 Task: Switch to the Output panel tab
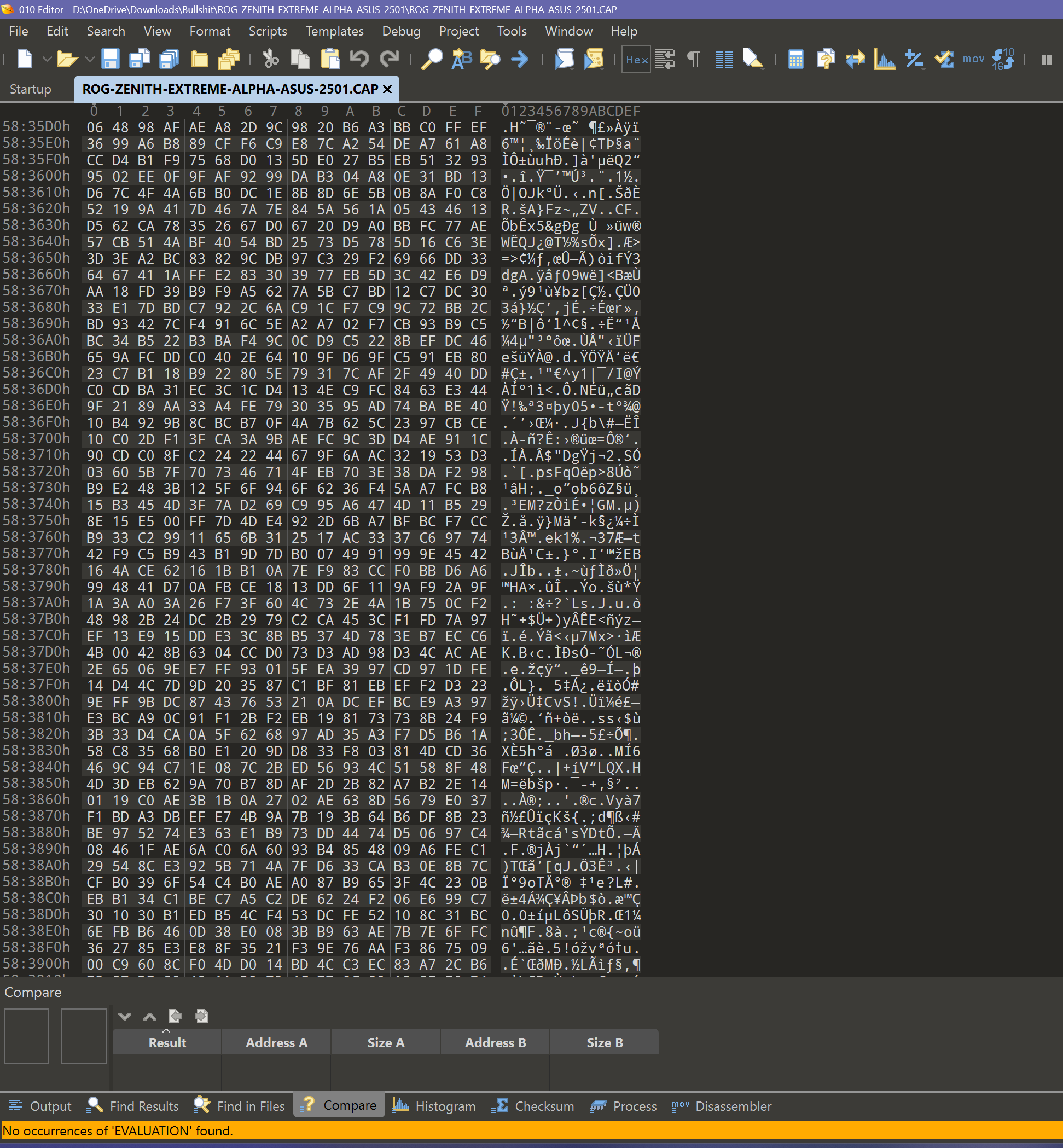tap(40, 1106)
